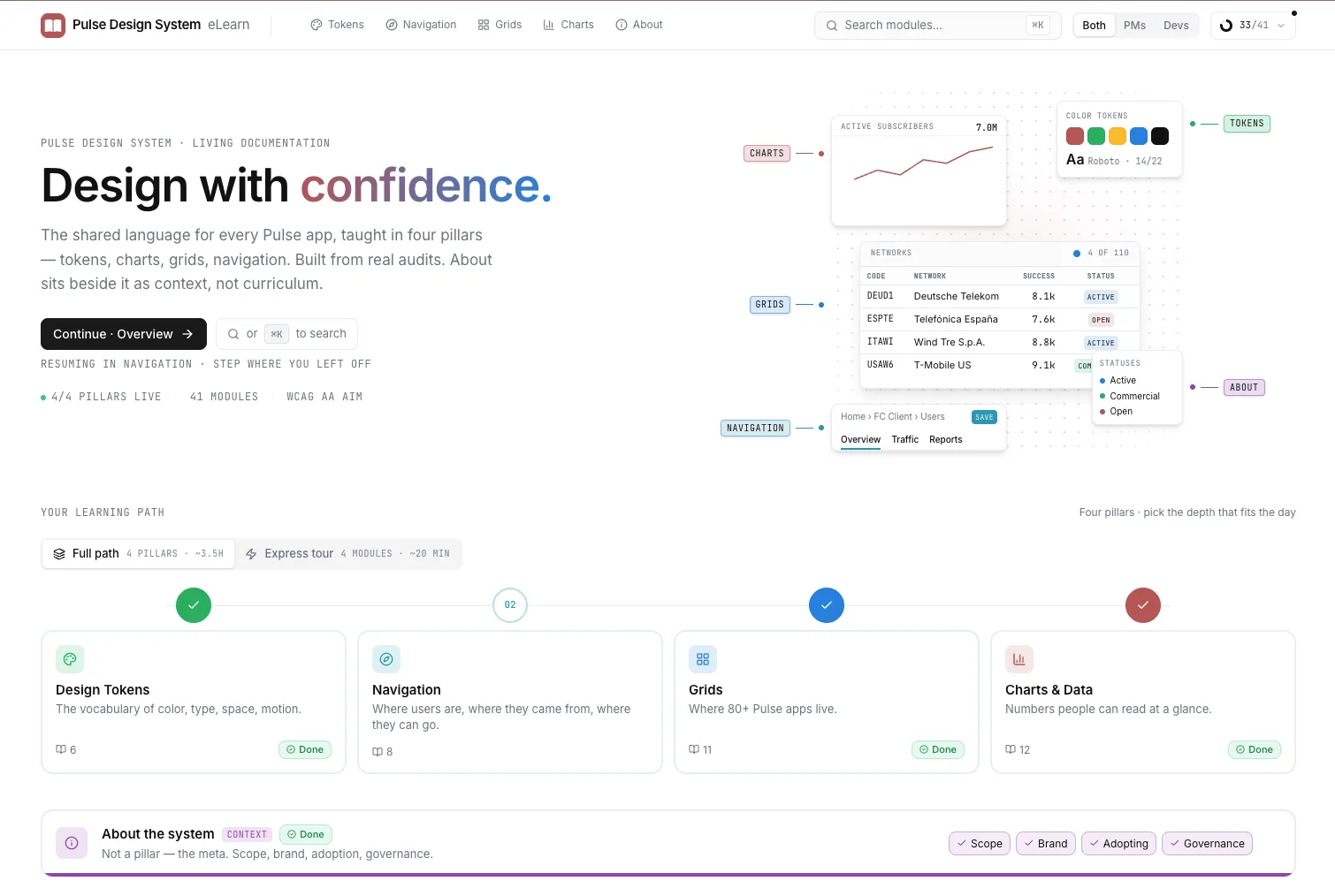This screenshot has width=1335, height=896.
Task: Select the Both audience toggle
Action: pyautogui.click(x=1094, y=26)
